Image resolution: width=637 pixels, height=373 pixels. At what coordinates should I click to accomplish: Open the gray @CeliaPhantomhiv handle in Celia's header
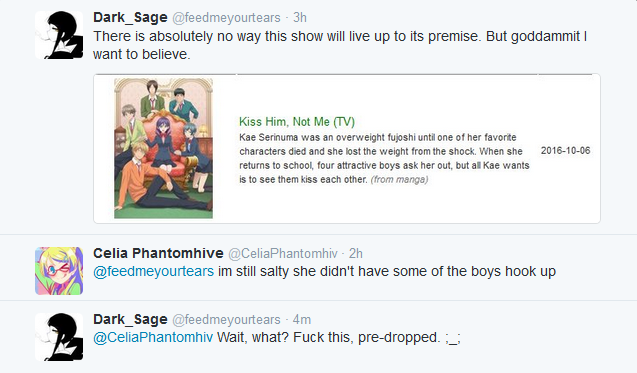pos(283,254)
